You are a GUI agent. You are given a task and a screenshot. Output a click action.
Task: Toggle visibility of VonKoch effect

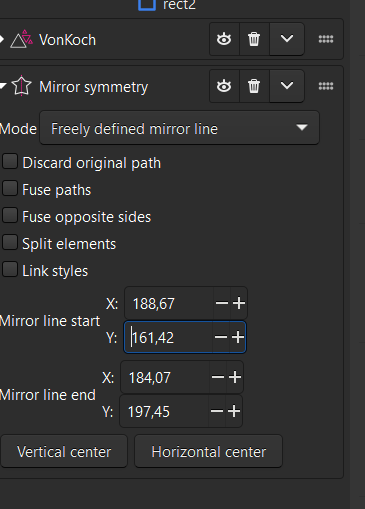pyautogui.click(x=224, y=39)
